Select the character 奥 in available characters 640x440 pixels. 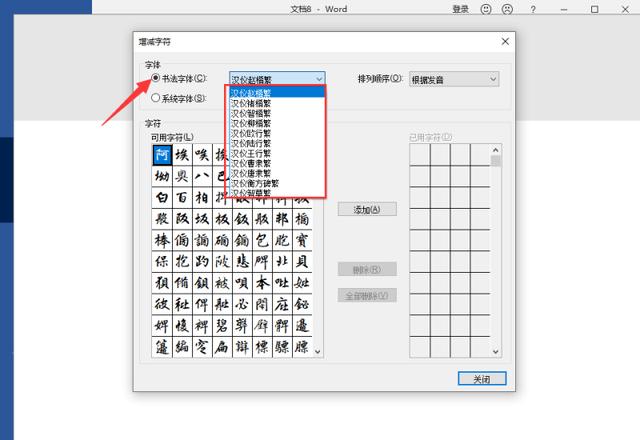pos(182,176)
